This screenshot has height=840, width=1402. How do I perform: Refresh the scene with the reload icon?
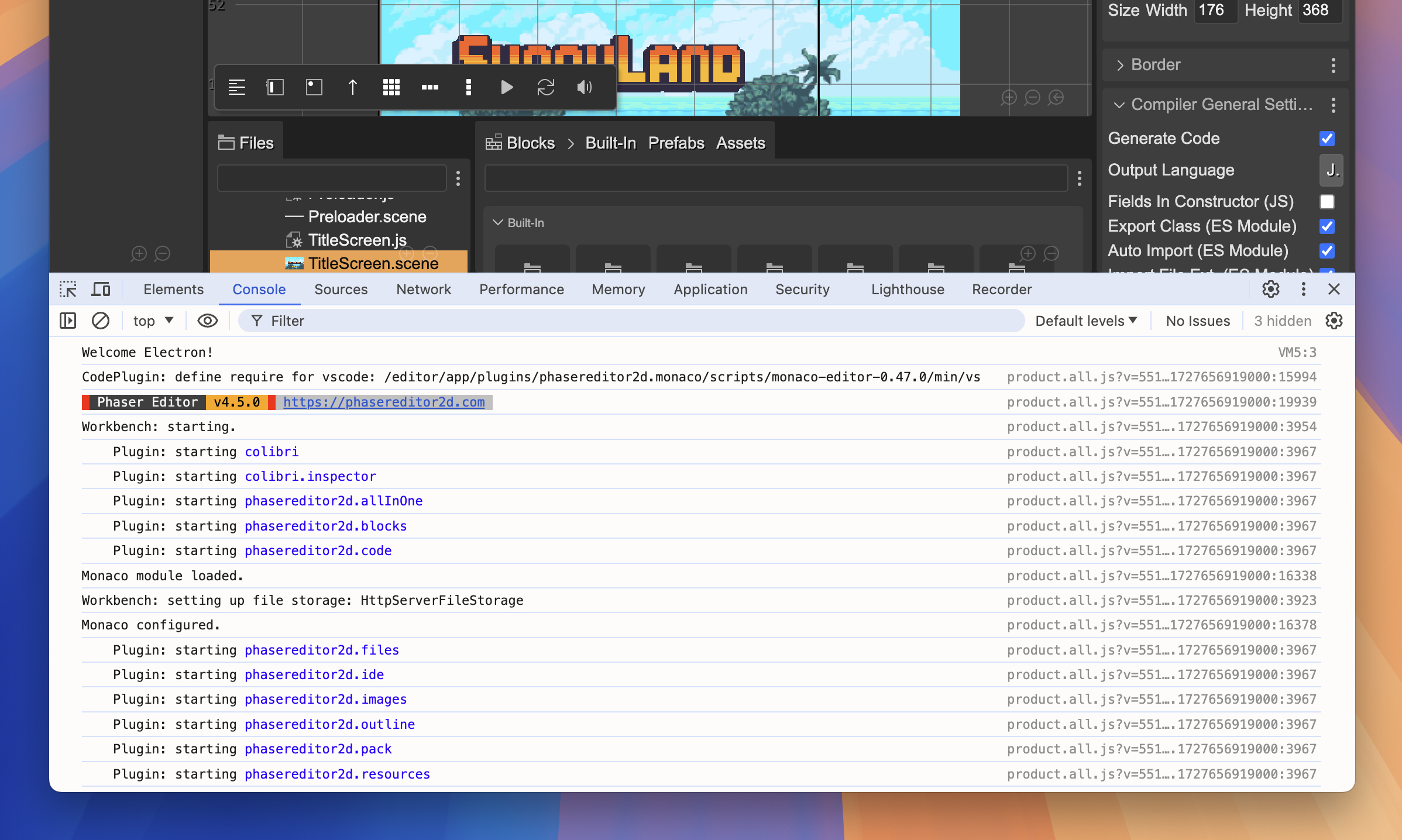click(545, 87)
